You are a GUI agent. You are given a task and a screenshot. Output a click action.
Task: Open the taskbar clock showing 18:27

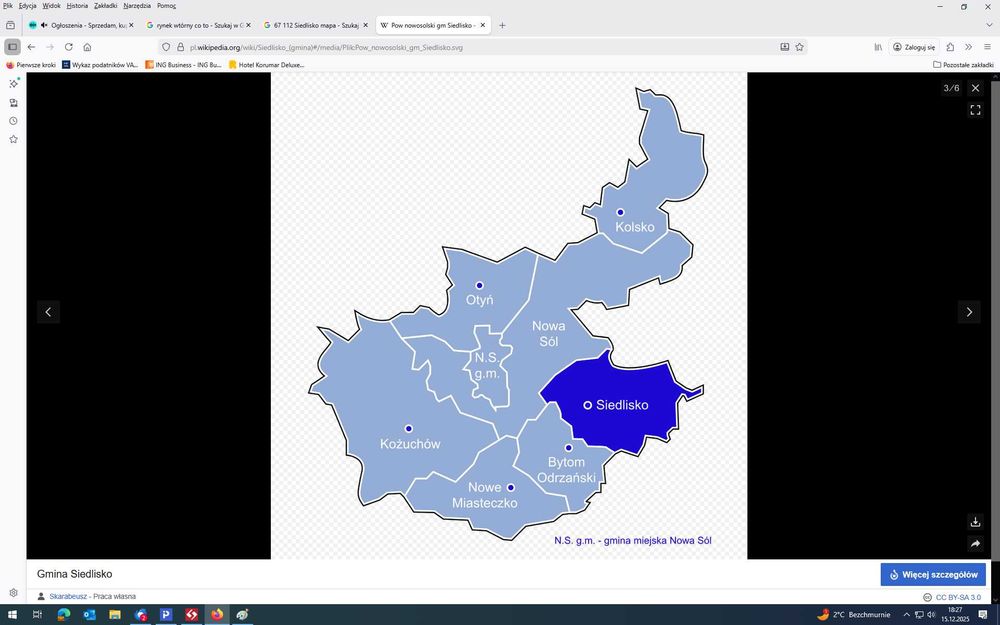(x=955, y=615)
